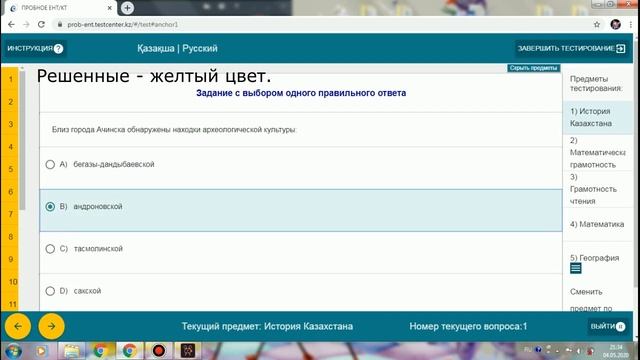Open first Chrome taskbar icon
Screen dimensions: 640x360
coord(100,351)
